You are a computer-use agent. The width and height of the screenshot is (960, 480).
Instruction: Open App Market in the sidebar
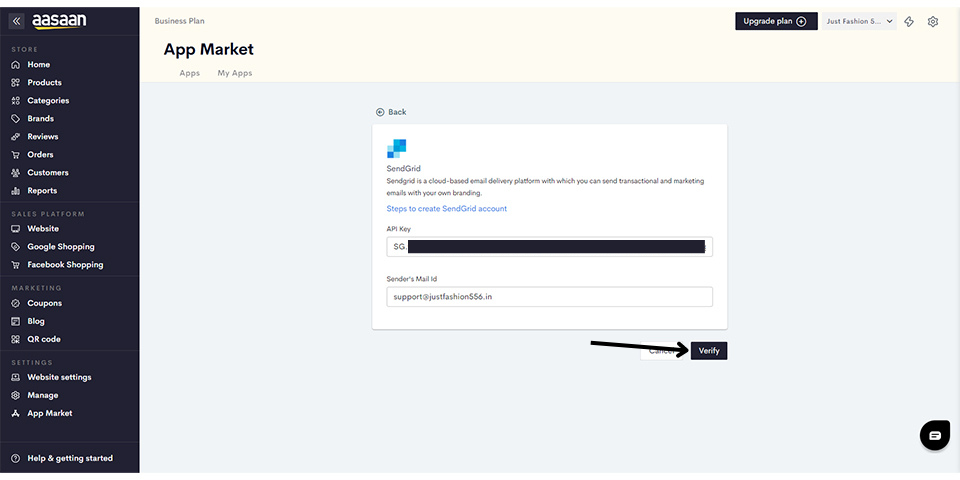pyautogui.click(x=50, y=413)
